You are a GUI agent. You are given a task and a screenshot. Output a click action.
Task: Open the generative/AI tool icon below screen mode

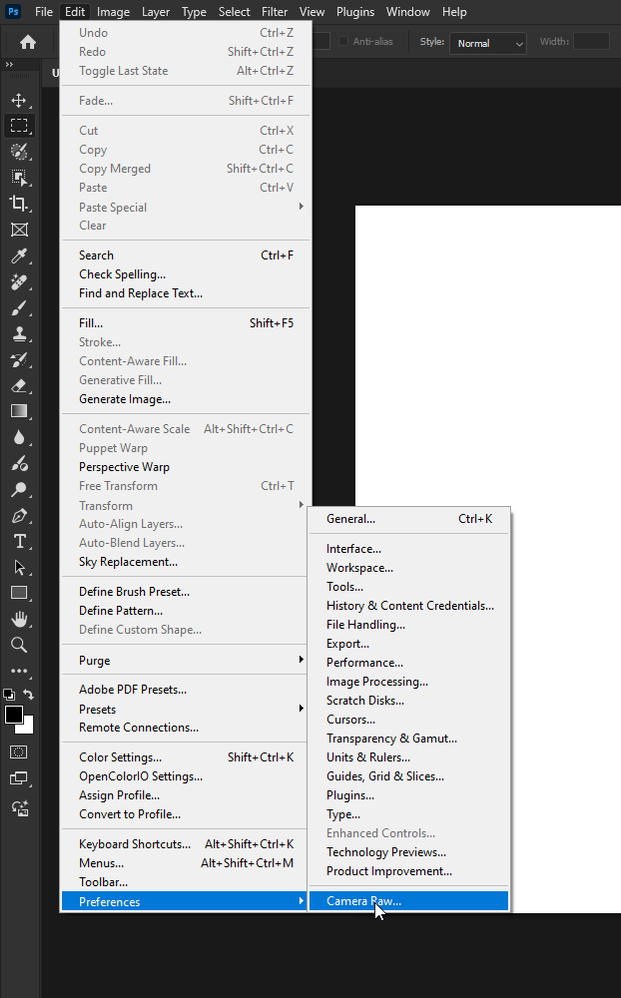[x=19, y=808]
